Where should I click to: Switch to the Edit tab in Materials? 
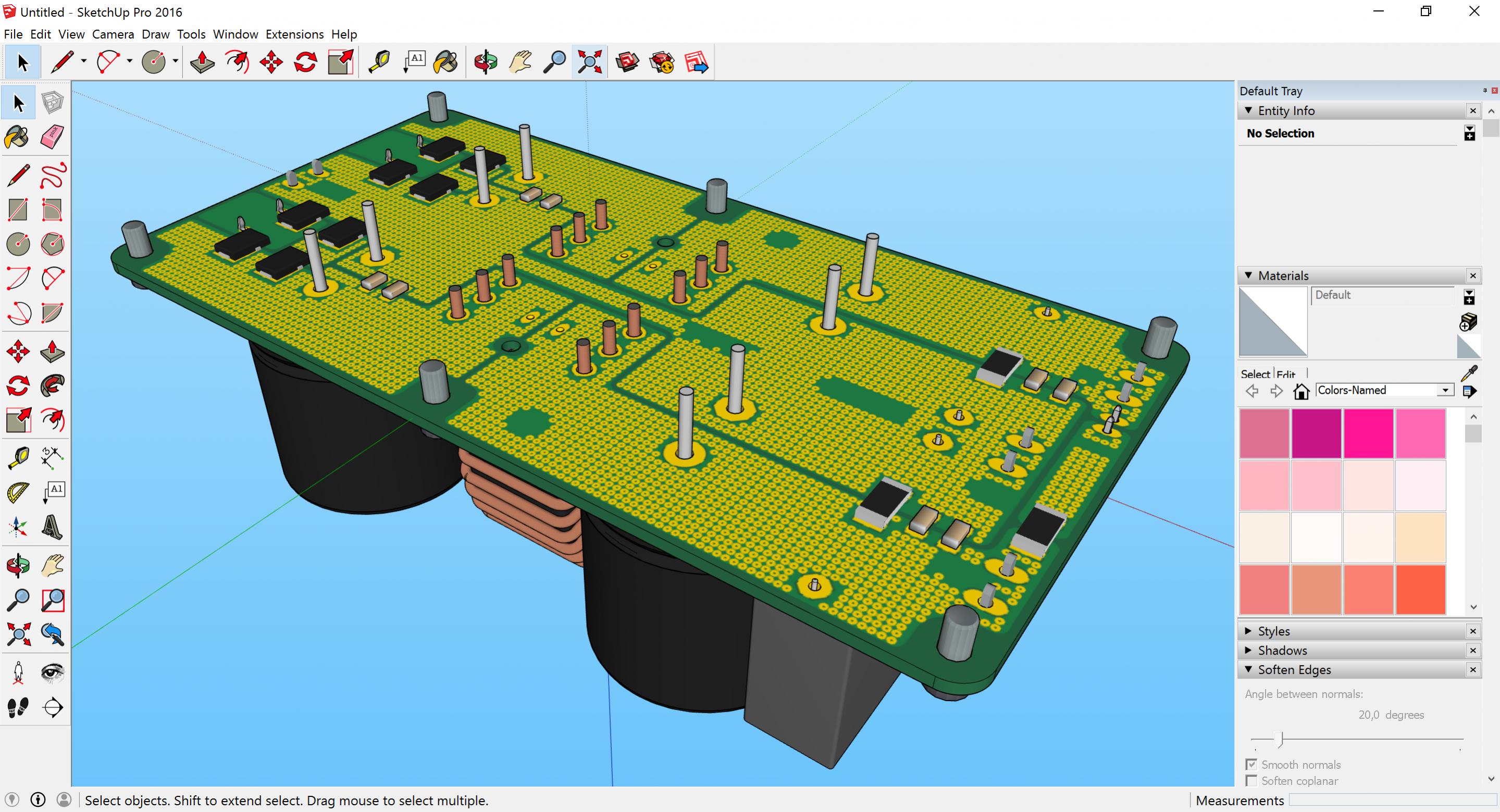1286,374
